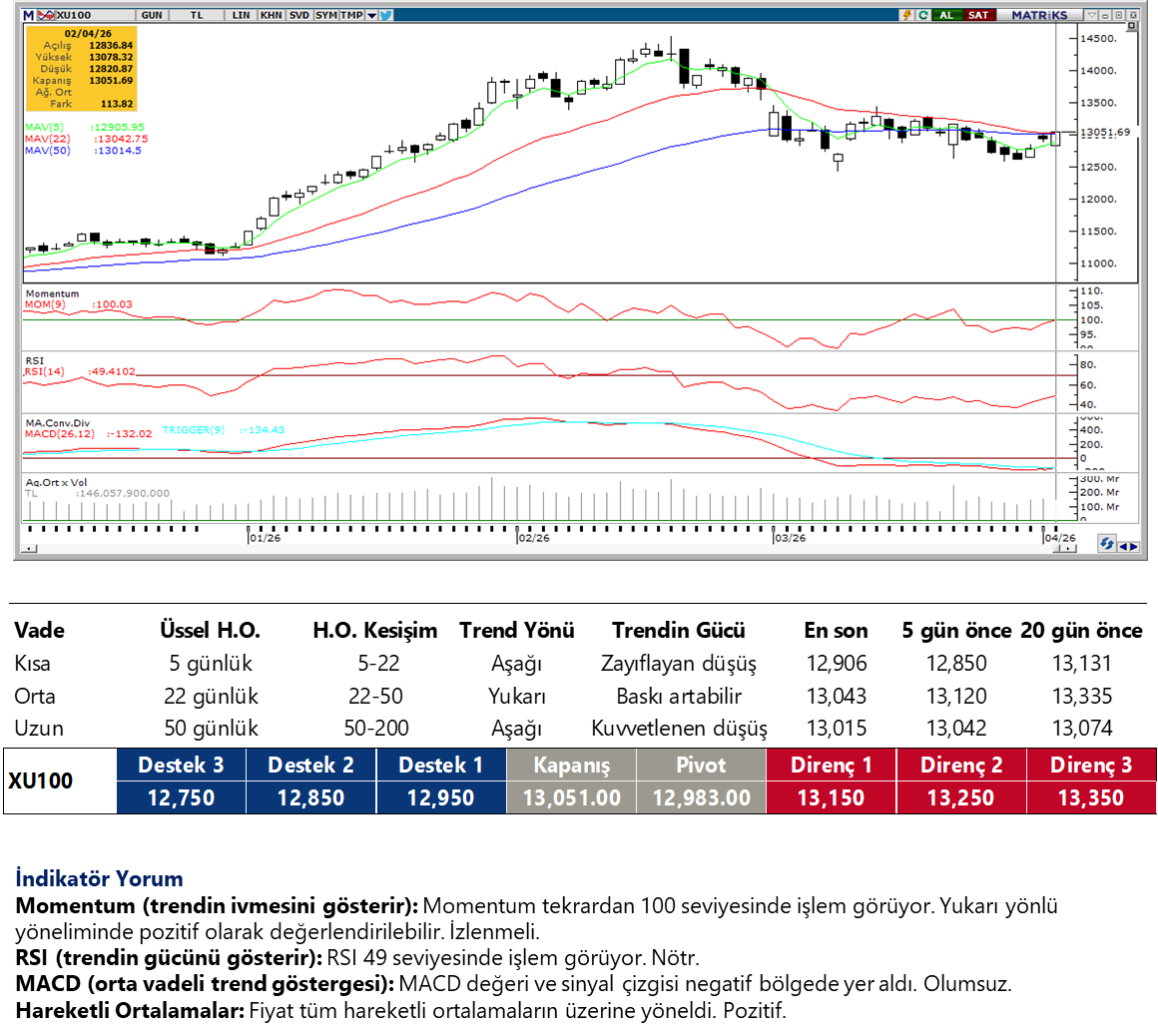Image resolution: width=1158 pixels, height=1036 pixels.
Task: Toggle the SVD option in toolbar
Action: coord(298,15)
